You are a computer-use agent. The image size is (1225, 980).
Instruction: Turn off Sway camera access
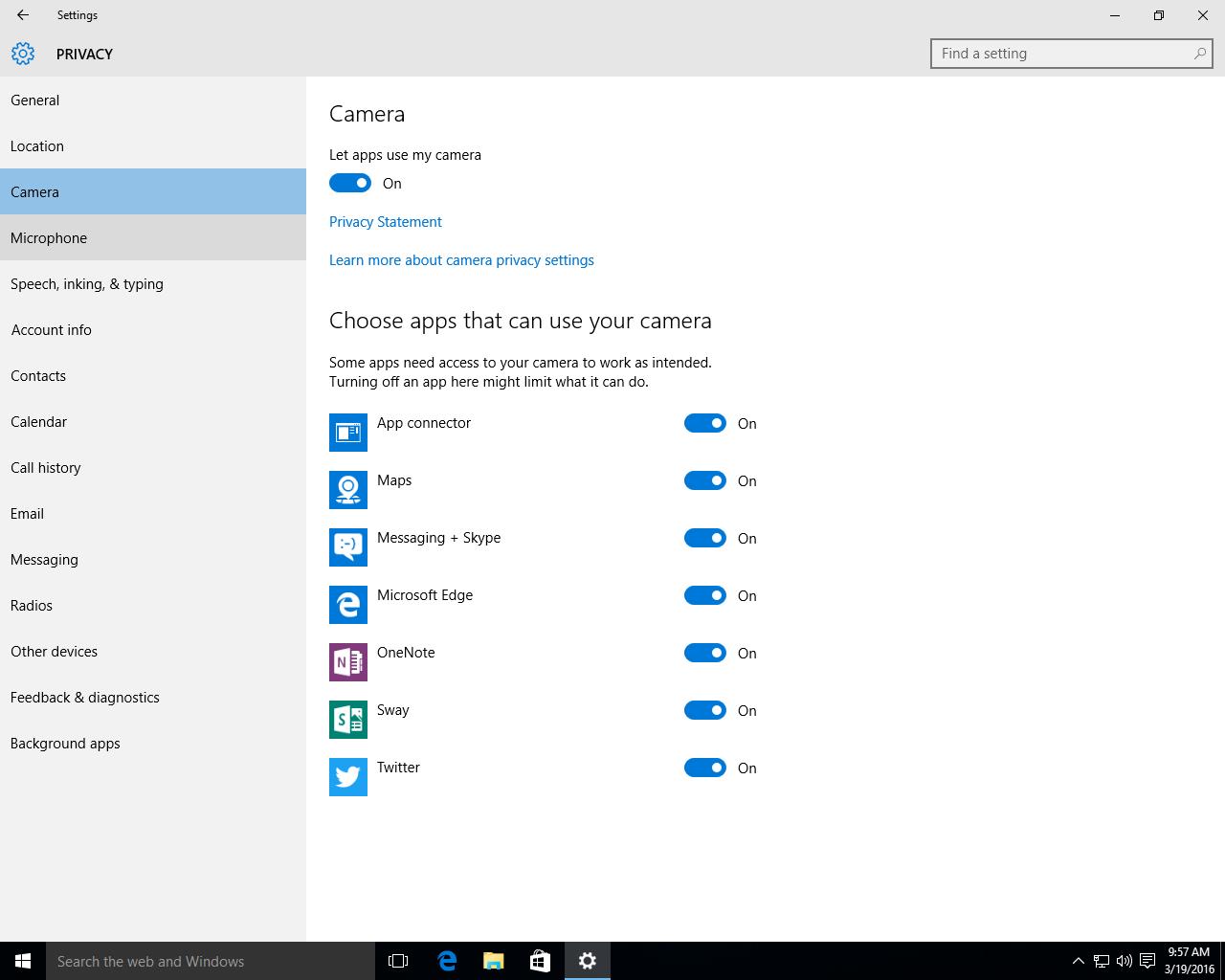click(x=705, y=710)
